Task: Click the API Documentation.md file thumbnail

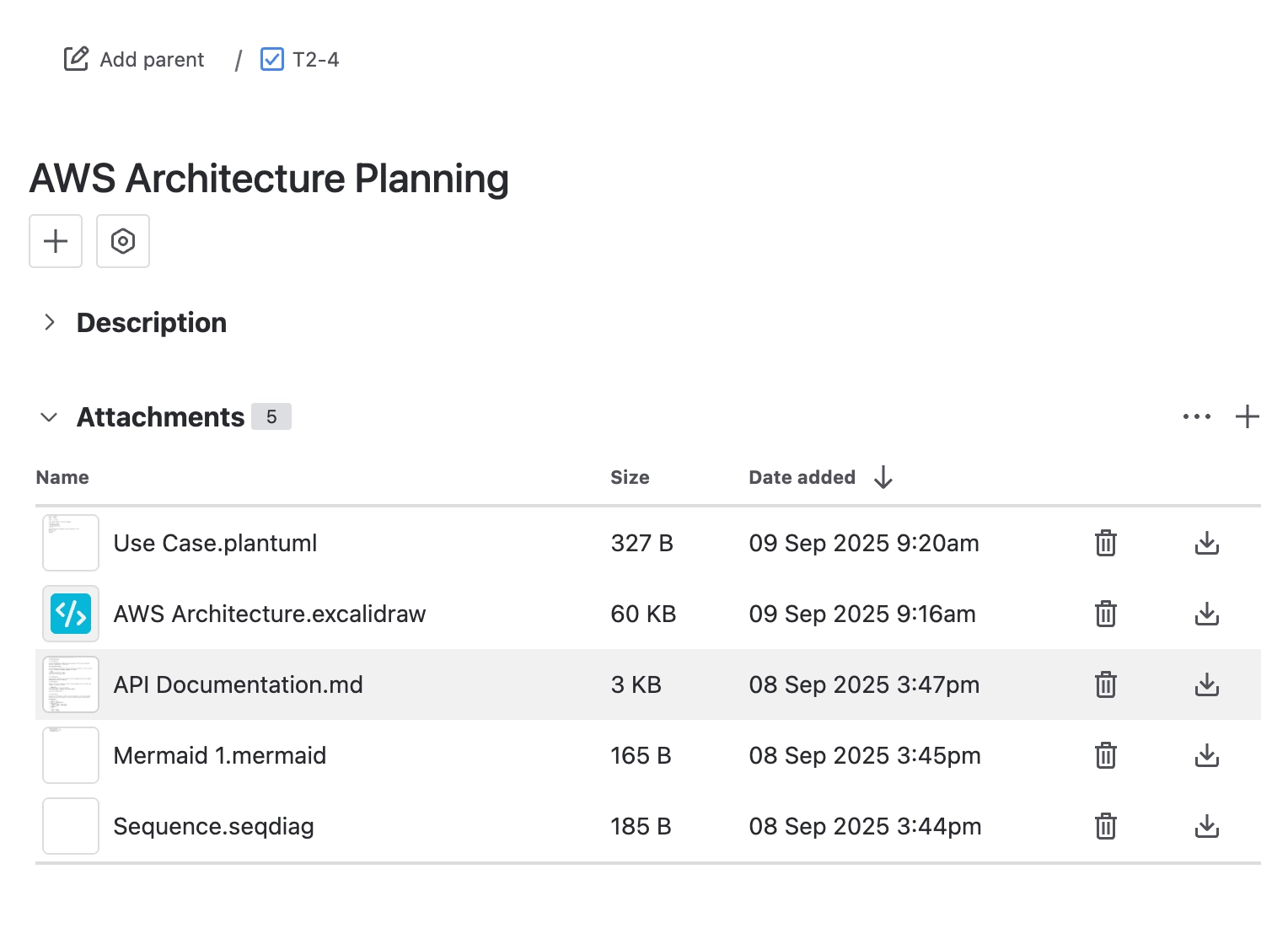Action: [x=71, y=684]
